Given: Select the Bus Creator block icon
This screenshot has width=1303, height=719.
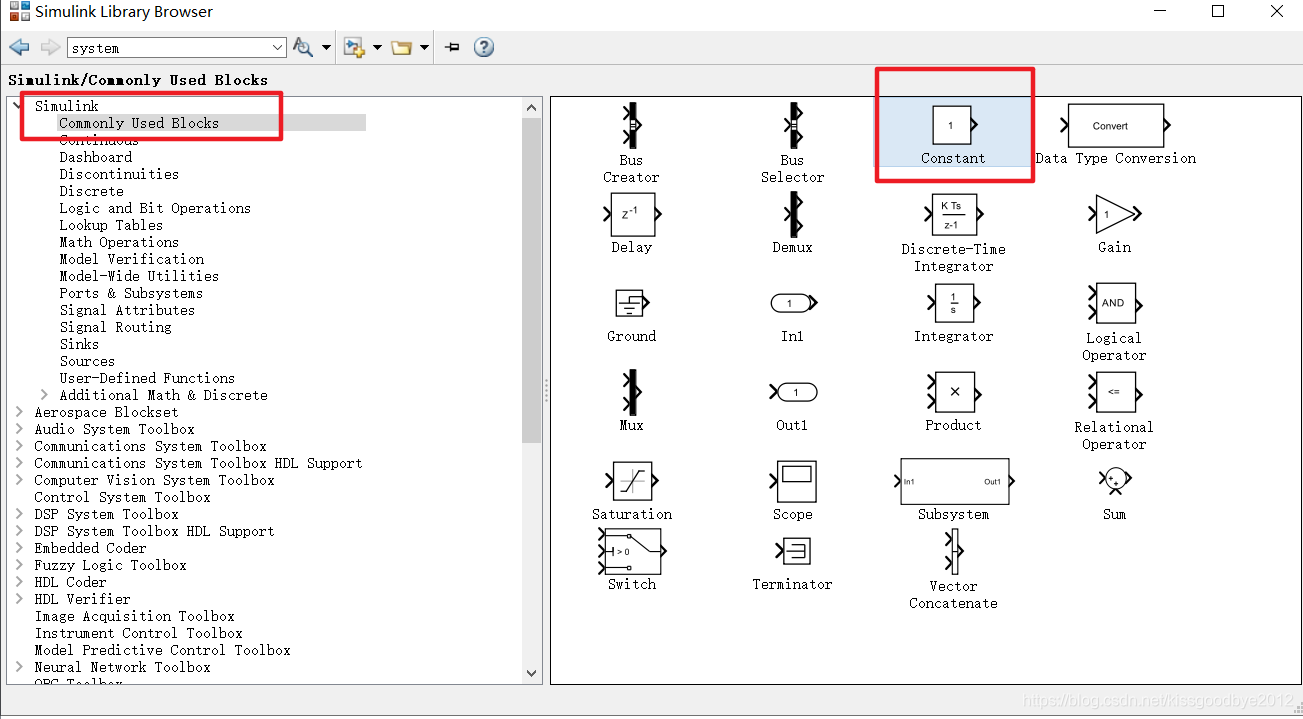Looking at the screenshot, I should (x=631, y=126).
